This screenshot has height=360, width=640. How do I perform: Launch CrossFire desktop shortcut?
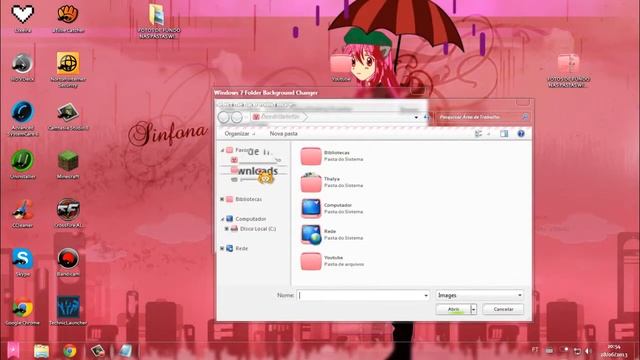point(68,213)
